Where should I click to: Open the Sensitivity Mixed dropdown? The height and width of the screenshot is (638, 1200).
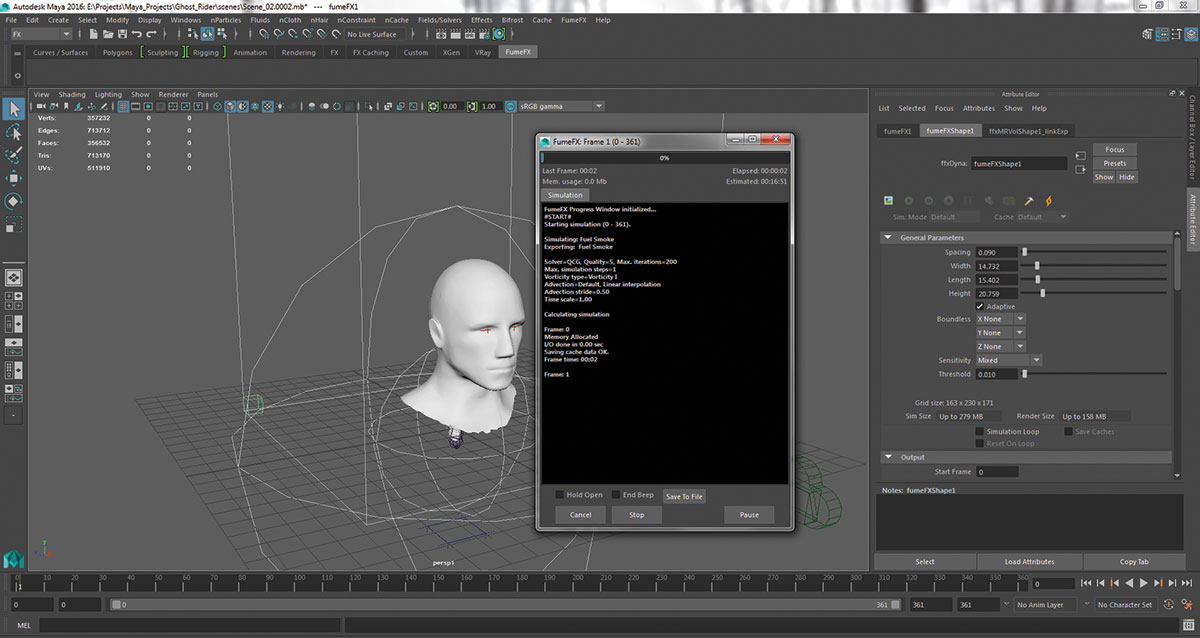(x=1009, y=360)
